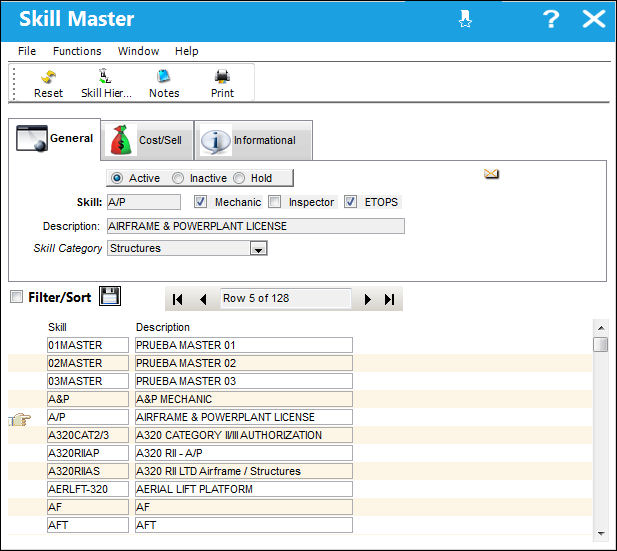Click the Print toolbar icon

point(222,76)
